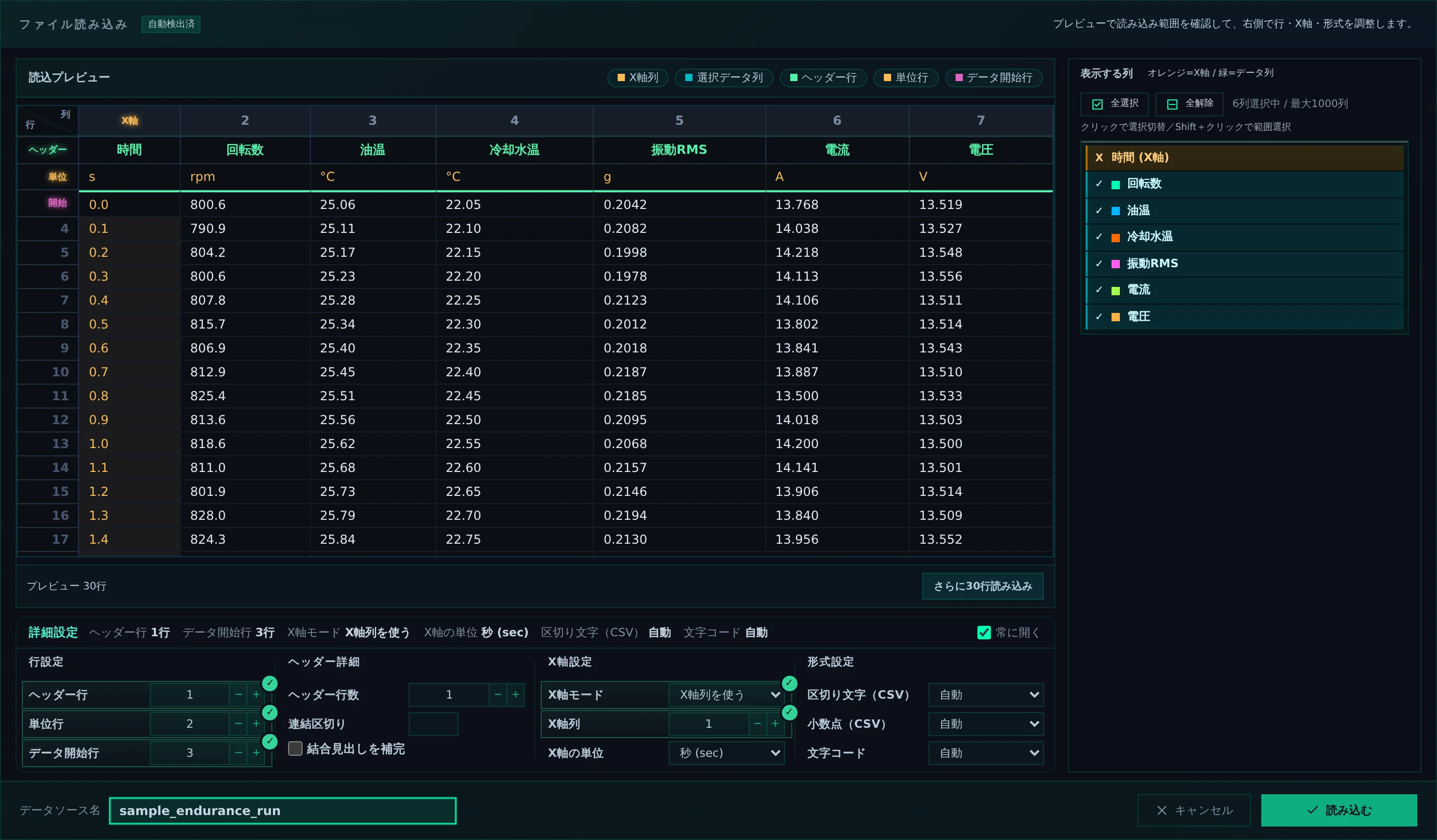
Task: Toggle 電流 column selection
Action: [x=1245, y=290]
